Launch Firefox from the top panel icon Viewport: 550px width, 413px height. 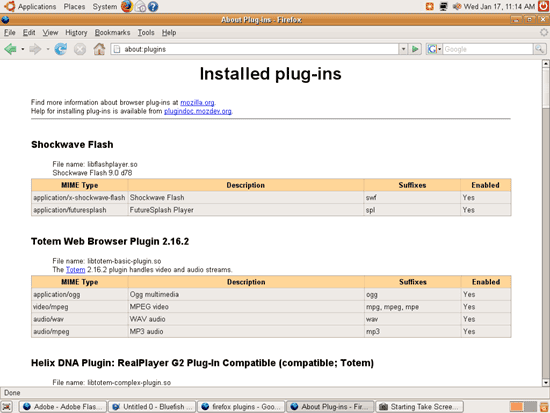tap(127, 6)
